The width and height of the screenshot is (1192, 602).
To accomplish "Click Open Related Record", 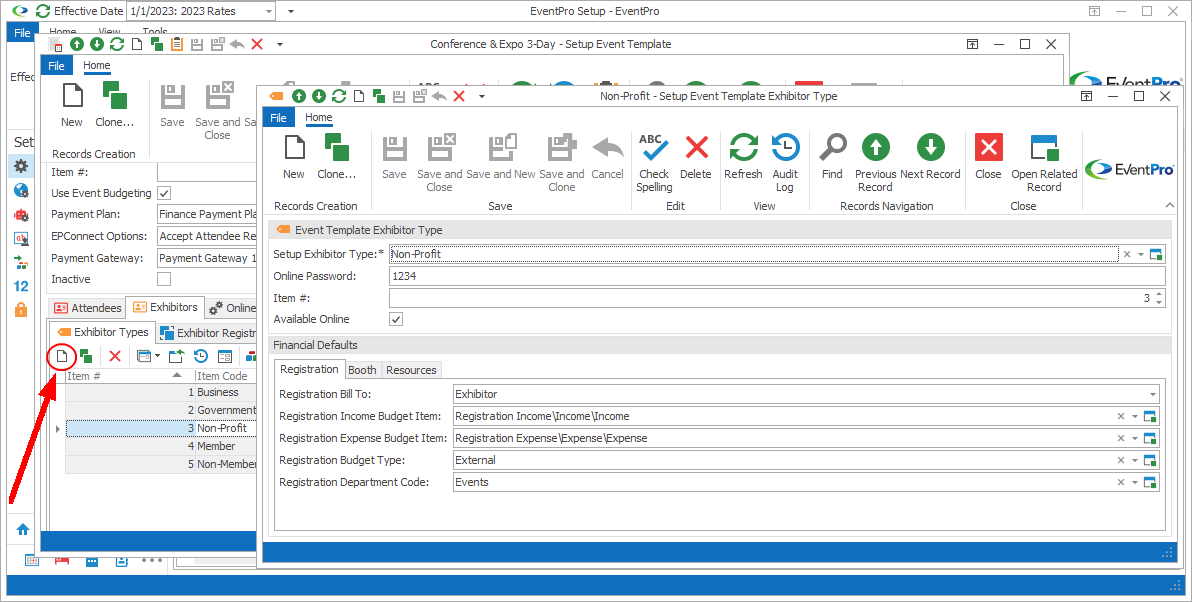I will click(x=1044, y=163).
